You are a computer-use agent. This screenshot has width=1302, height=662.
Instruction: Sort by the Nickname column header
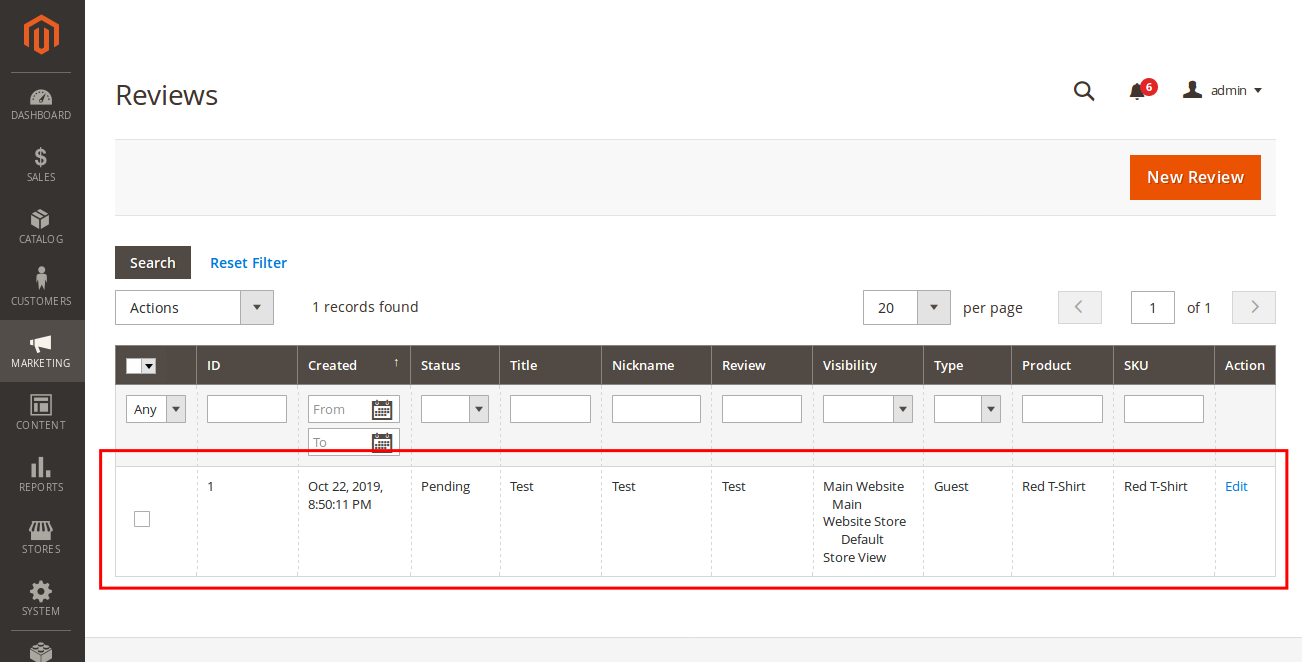pyautogui.click(x=657, y=365)
